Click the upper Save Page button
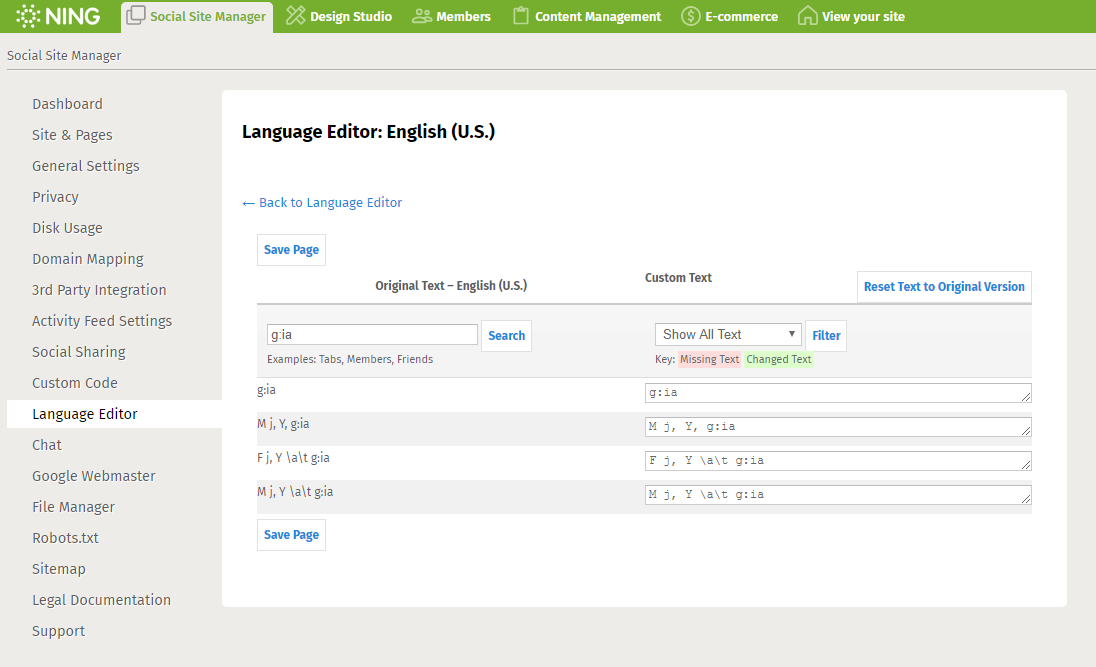Image resolution: width=1096 pixels, height=667 pixels. (291, 250)
